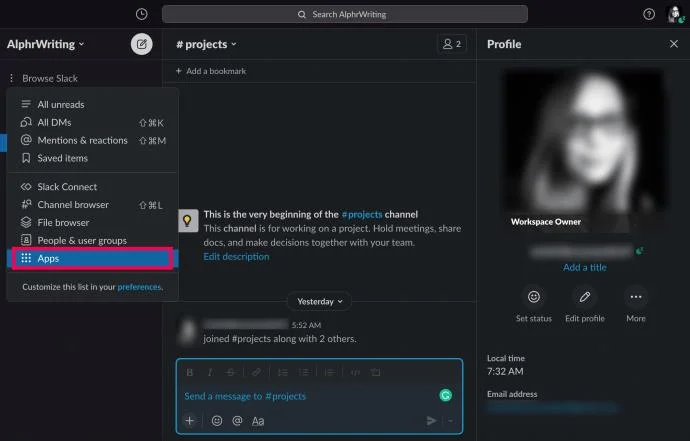This screenshot has width=690, height=441.
Task: Apply bold formatting in message box
Action: pyautogui.click(x=190, y=372)
